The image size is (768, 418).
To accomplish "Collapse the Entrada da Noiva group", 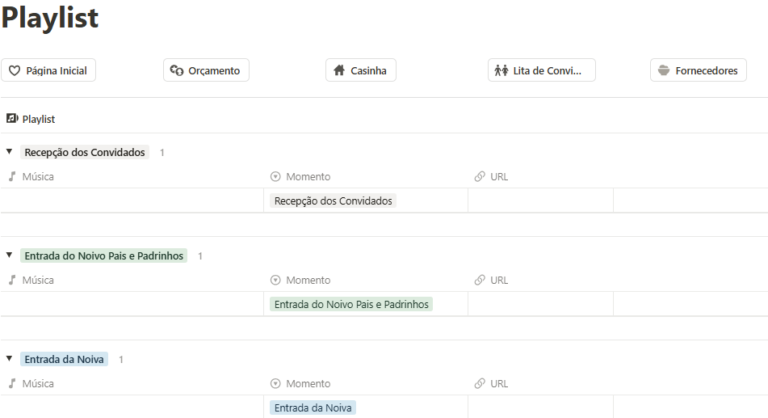I will (9, 359).
